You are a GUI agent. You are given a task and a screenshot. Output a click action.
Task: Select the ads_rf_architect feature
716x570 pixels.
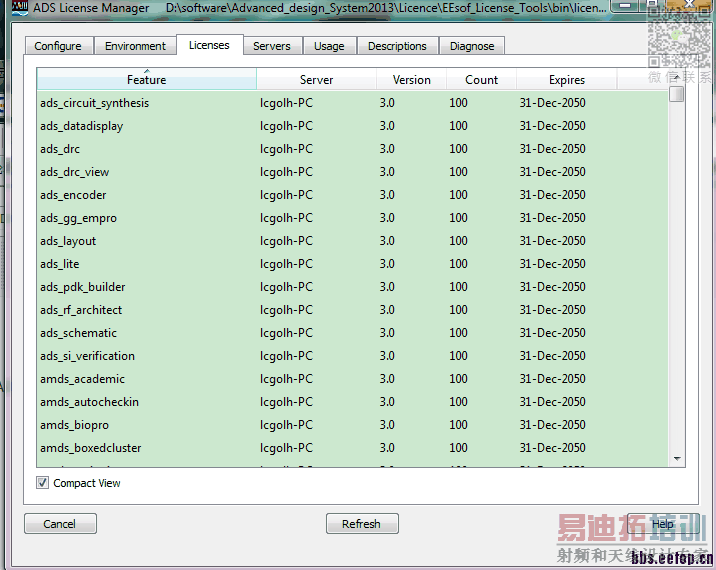[81, 310]
